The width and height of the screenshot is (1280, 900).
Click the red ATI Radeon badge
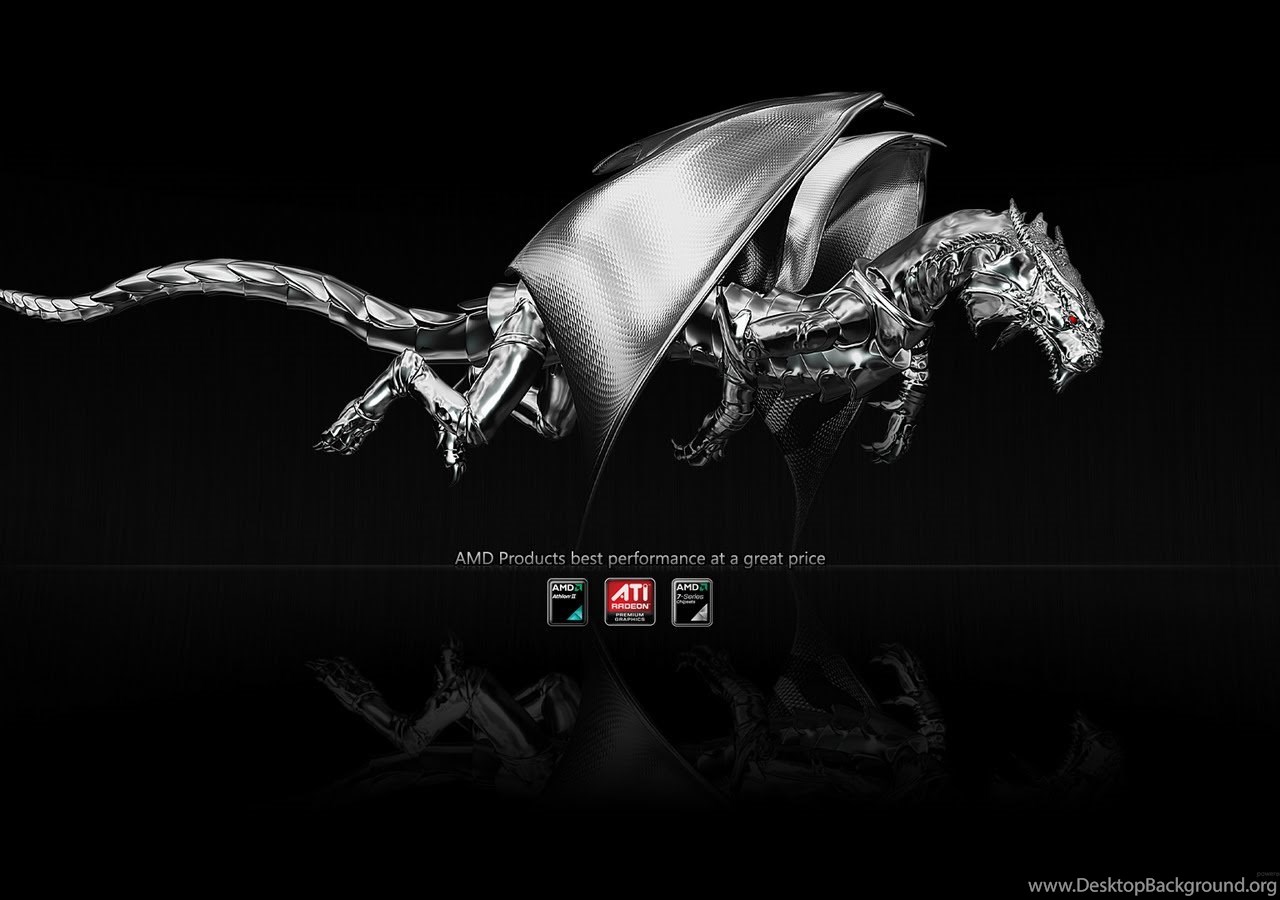point(630,602)
